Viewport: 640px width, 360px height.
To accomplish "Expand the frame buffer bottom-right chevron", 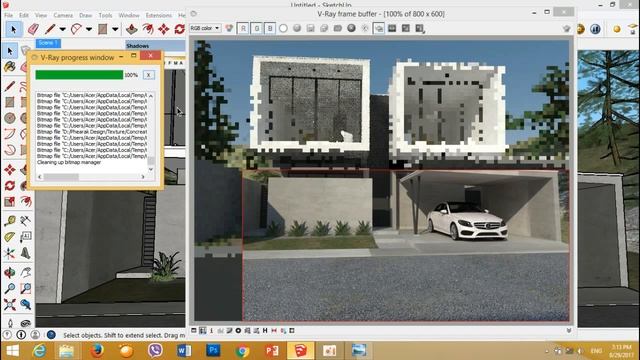I will click(x=569, y=330).
